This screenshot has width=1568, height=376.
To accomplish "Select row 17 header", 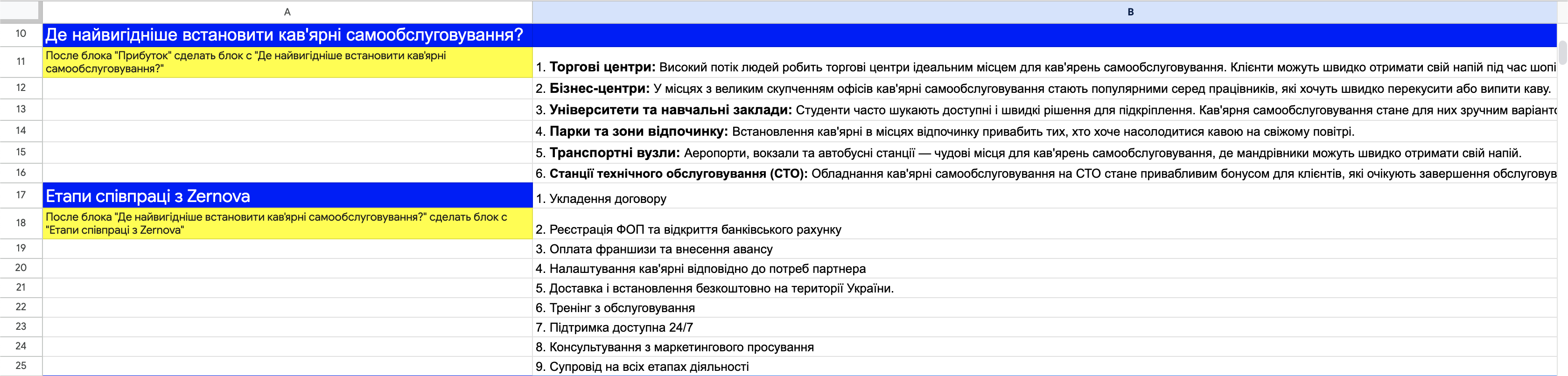I will 21,195.
